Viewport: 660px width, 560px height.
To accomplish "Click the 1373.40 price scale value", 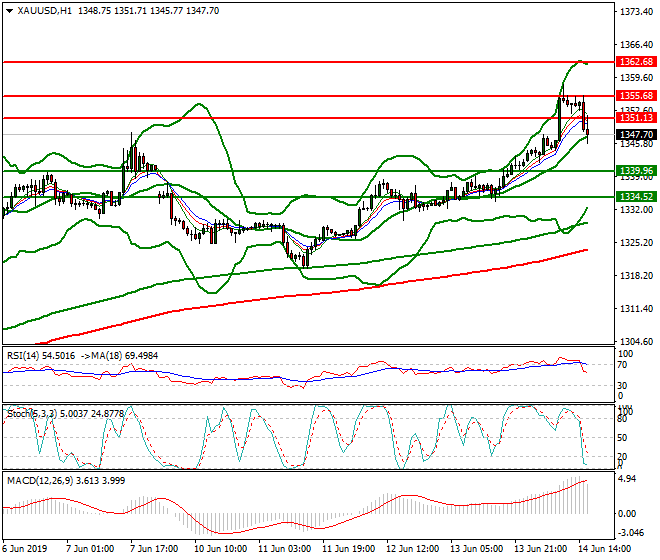I will pos(636,12).
